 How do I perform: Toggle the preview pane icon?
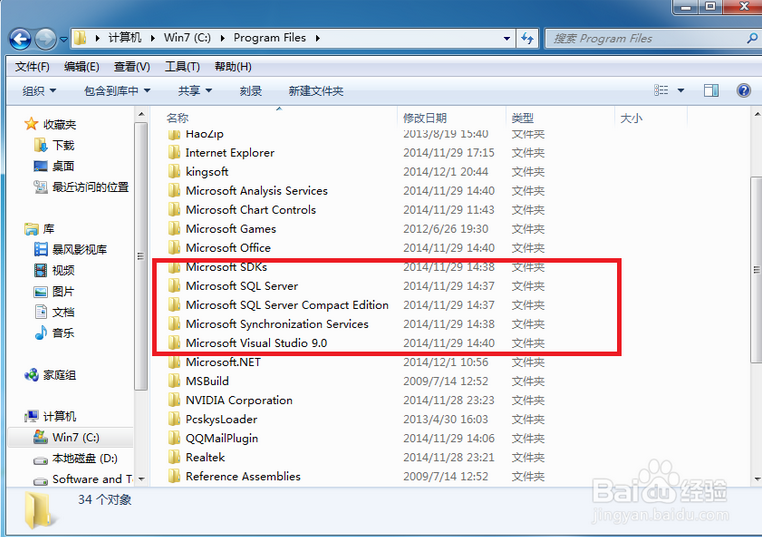(711, 90)
